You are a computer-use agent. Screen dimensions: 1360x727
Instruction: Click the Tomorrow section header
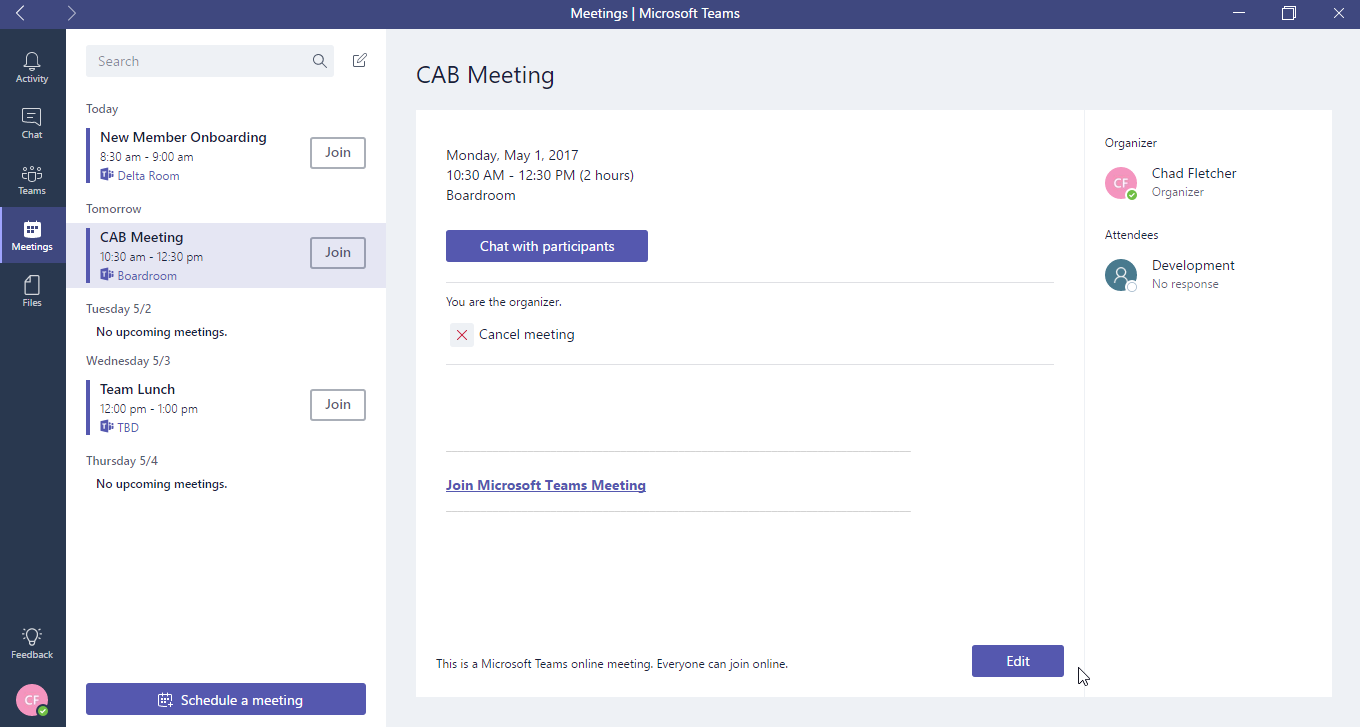[x=114, y=209]
